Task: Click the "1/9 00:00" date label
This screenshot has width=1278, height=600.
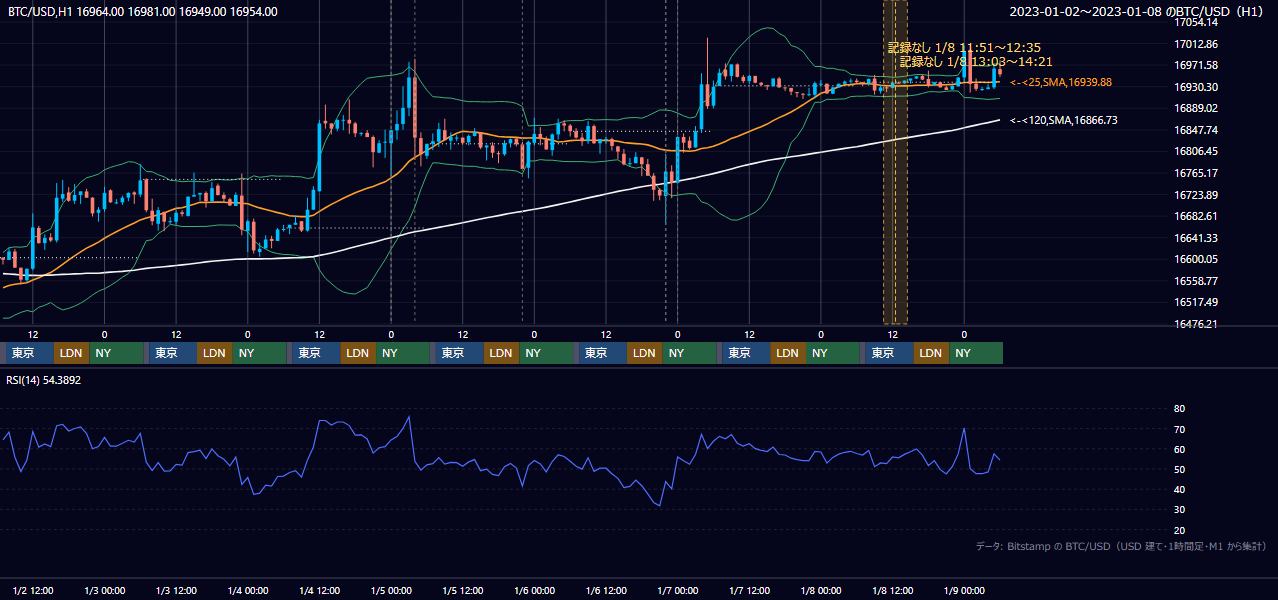Action: [x=964, y=590]
